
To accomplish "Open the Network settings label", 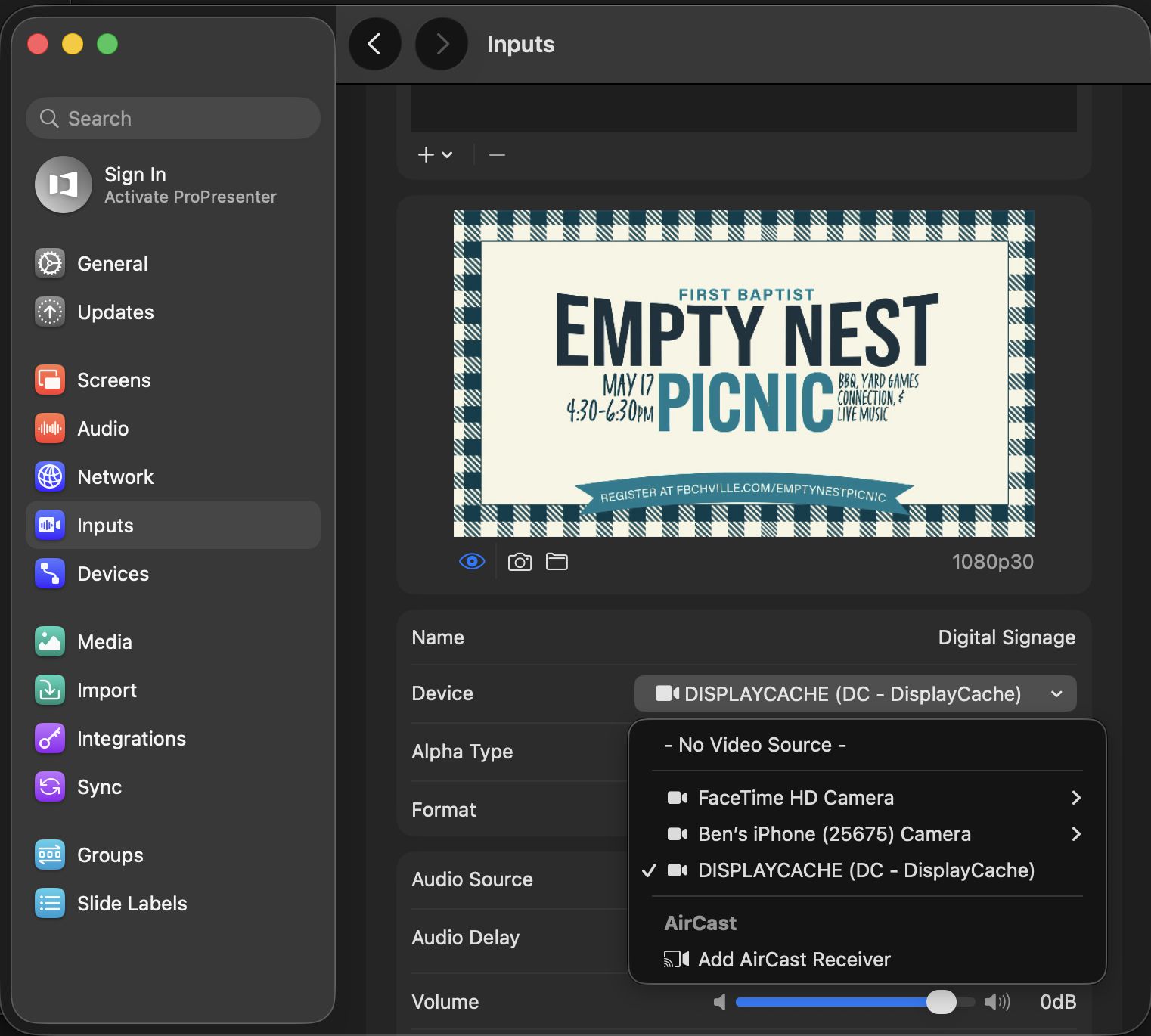I will click(116, 477).
